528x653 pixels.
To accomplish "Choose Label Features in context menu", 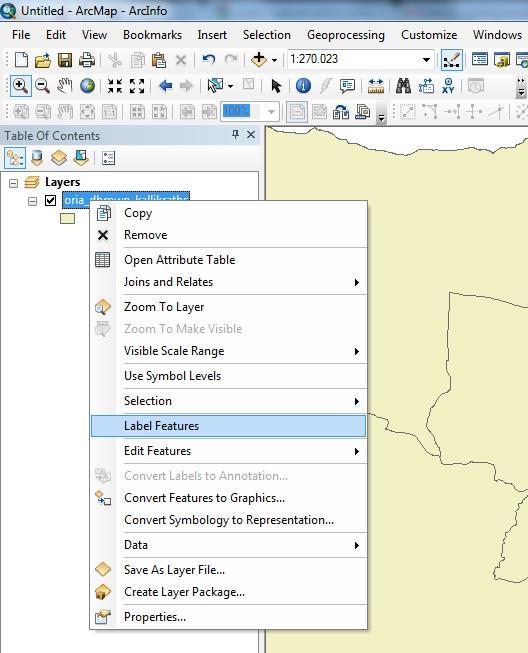I will click(229, 426).
